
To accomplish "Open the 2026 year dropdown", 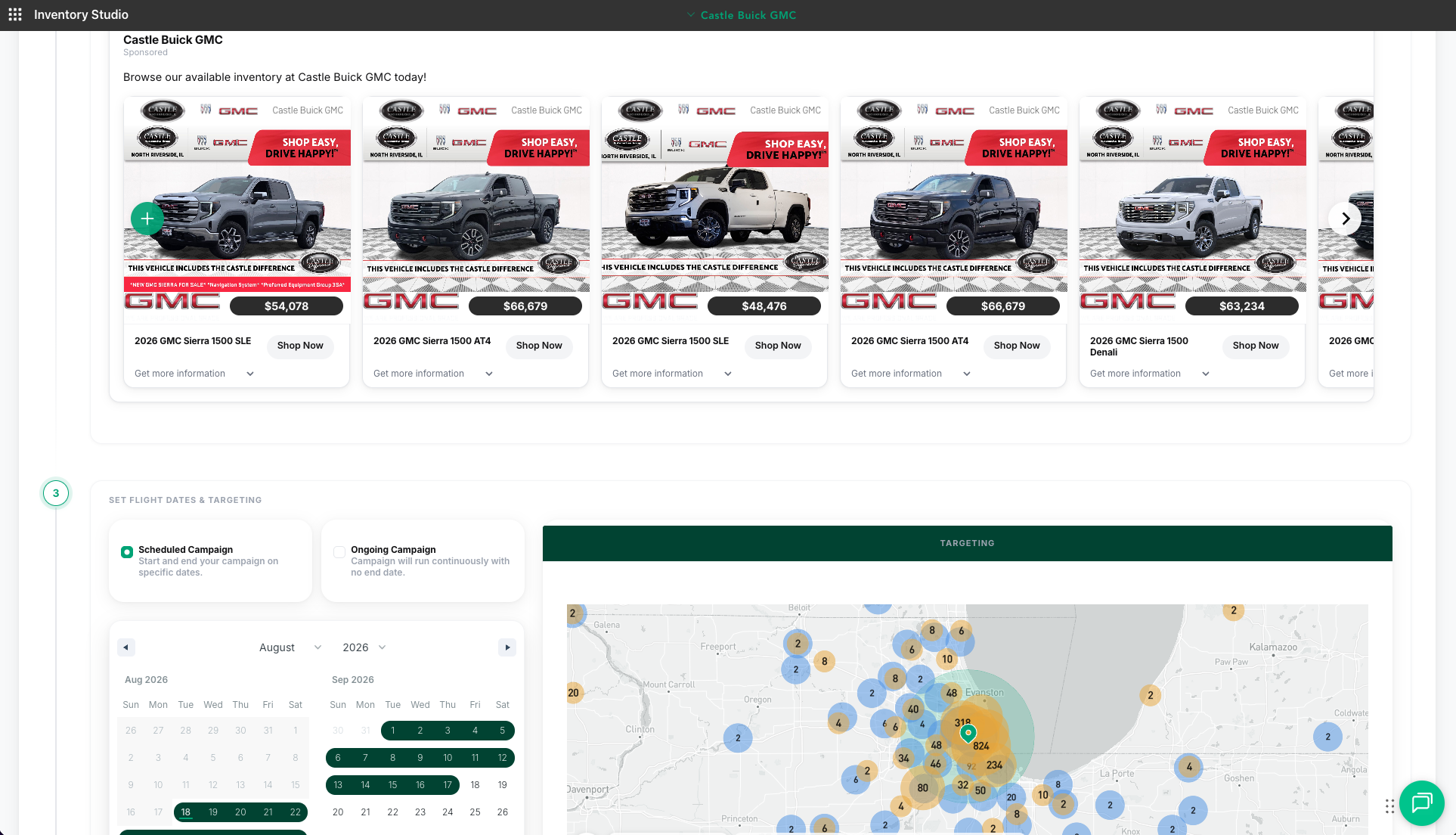I will 364,647.
